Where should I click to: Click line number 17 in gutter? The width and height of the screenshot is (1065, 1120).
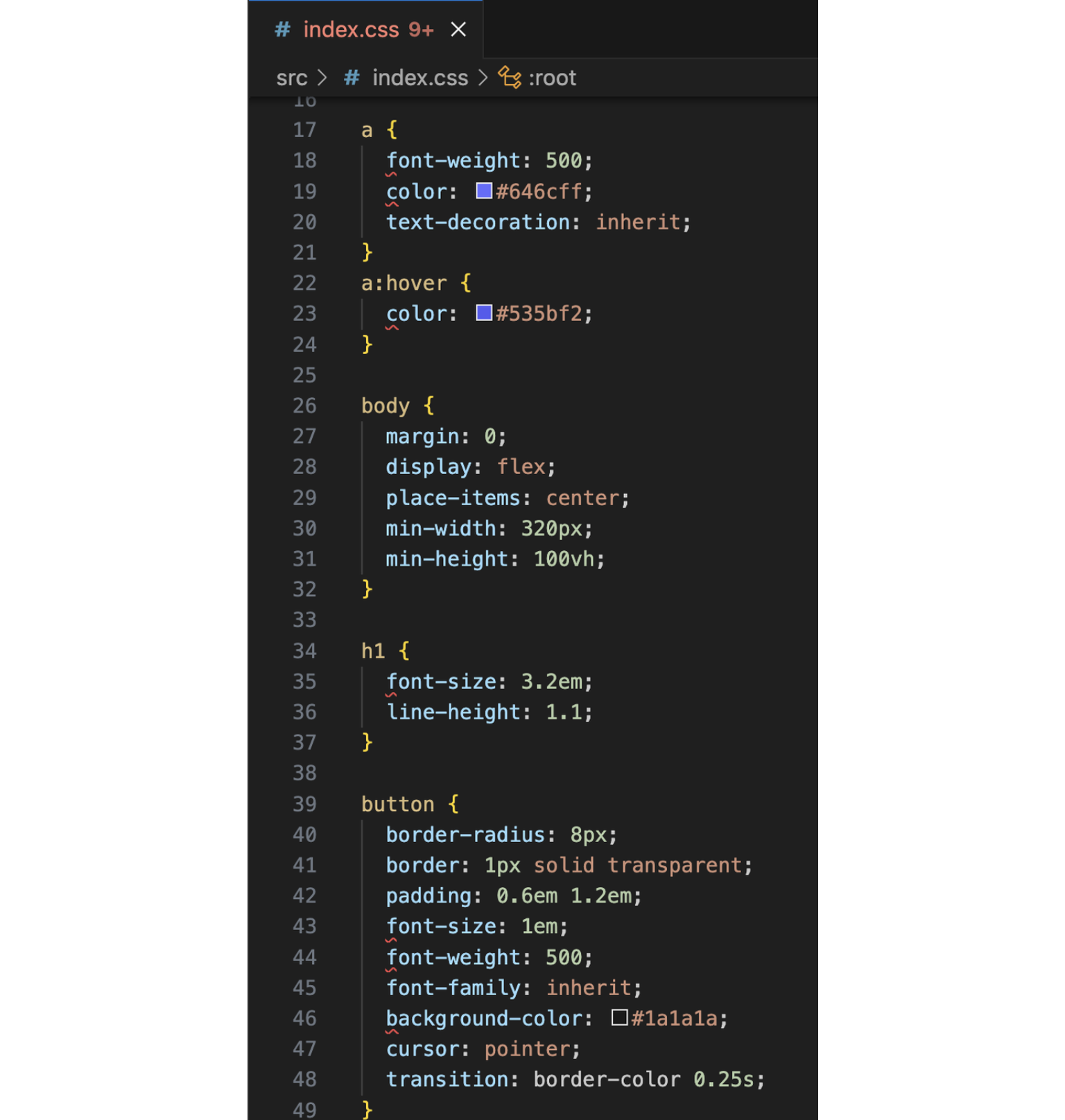[x=304, y=130]
